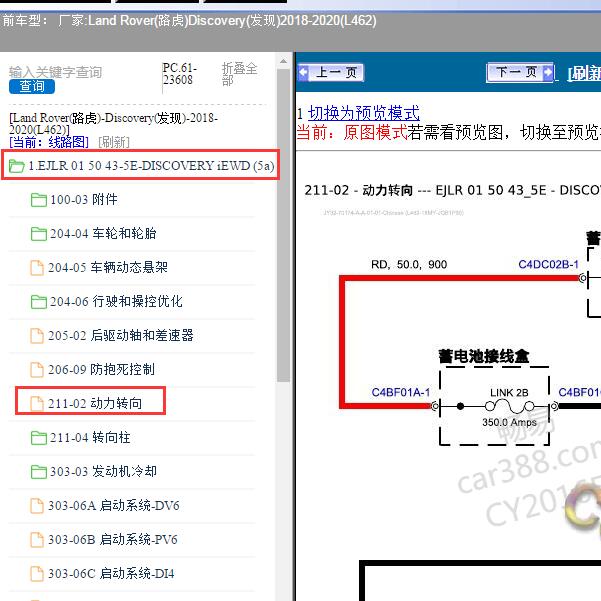Screen dimensions: 601x601
Task: Expand the 303-03 发动机冷却 folder icon
Action: 38,471
